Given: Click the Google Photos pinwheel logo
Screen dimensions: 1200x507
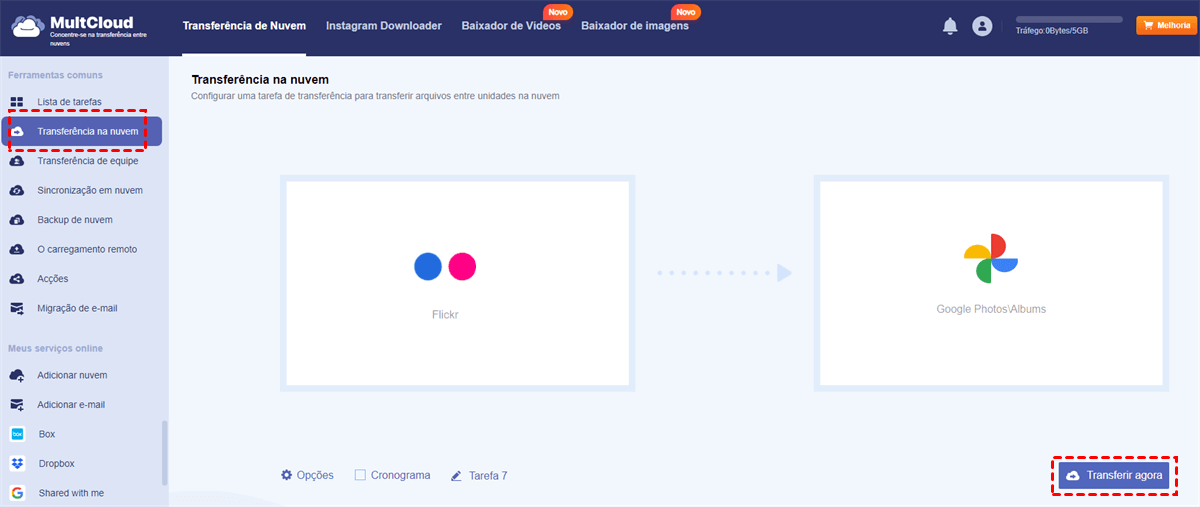Looking at the screenshot, I should pyautogui.click(x=991, y=258).
